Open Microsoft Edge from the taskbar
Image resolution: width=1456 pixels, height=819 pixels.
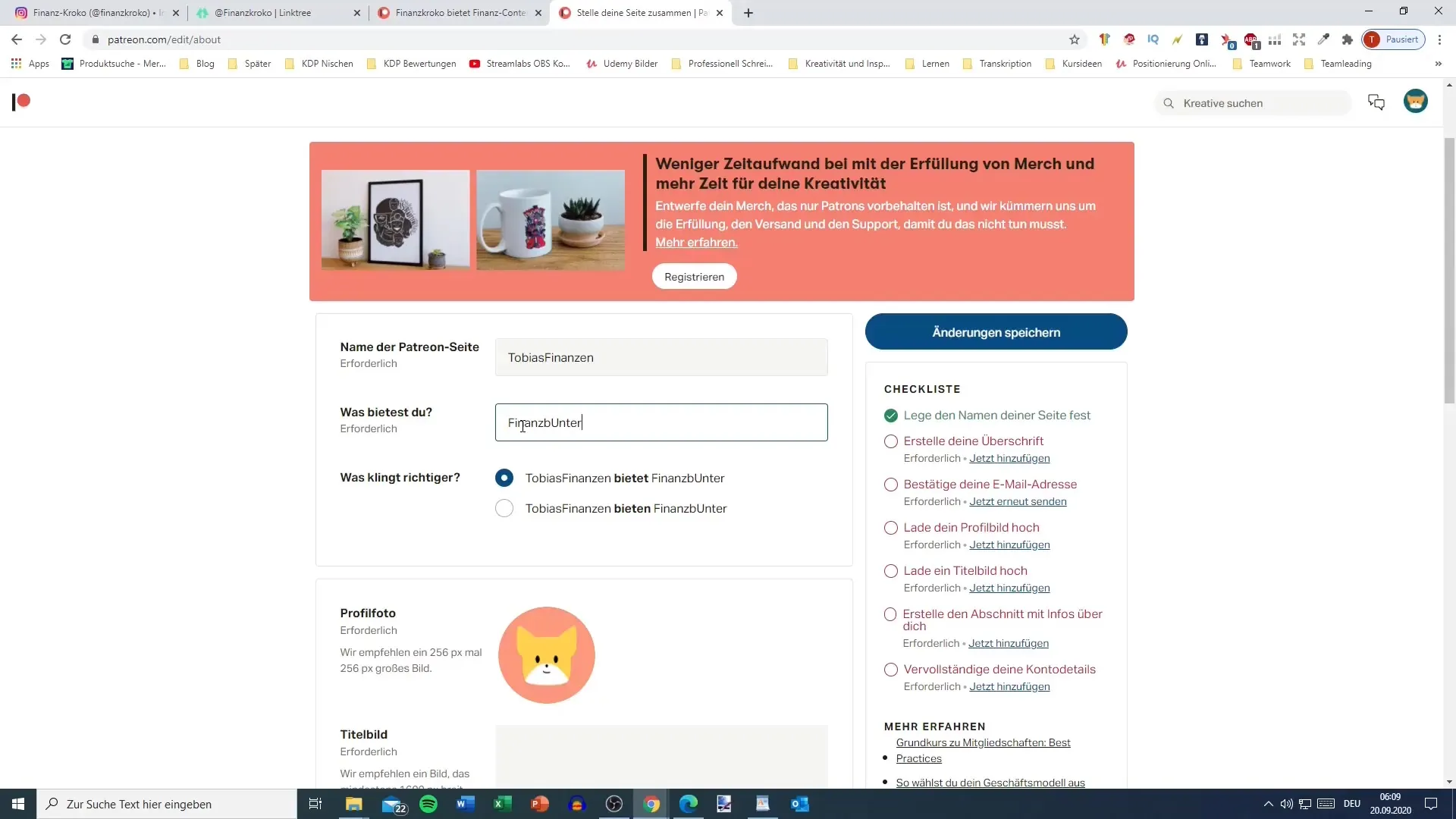point(688,804)
